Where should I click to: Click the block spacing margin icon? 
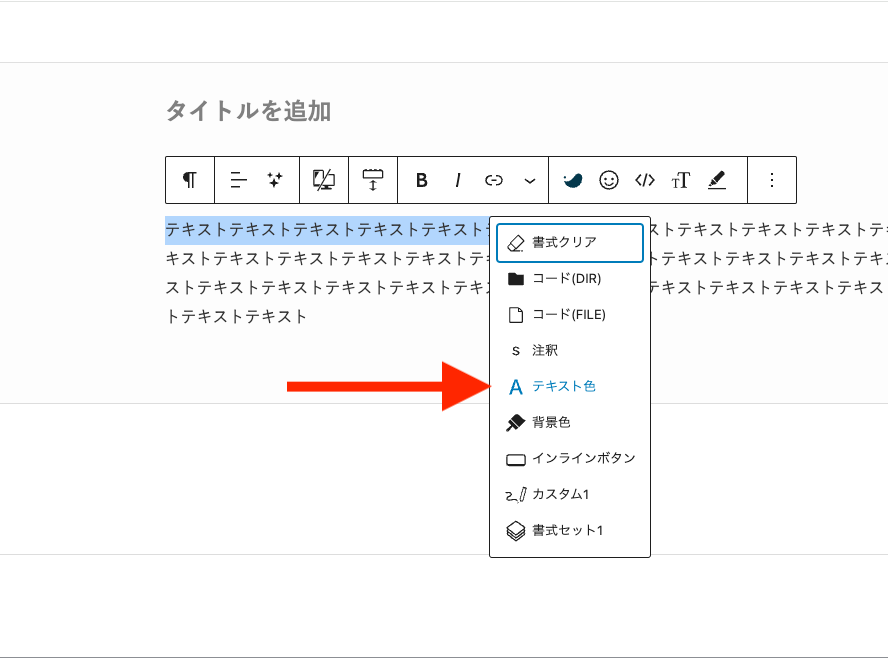pos(373,180)
